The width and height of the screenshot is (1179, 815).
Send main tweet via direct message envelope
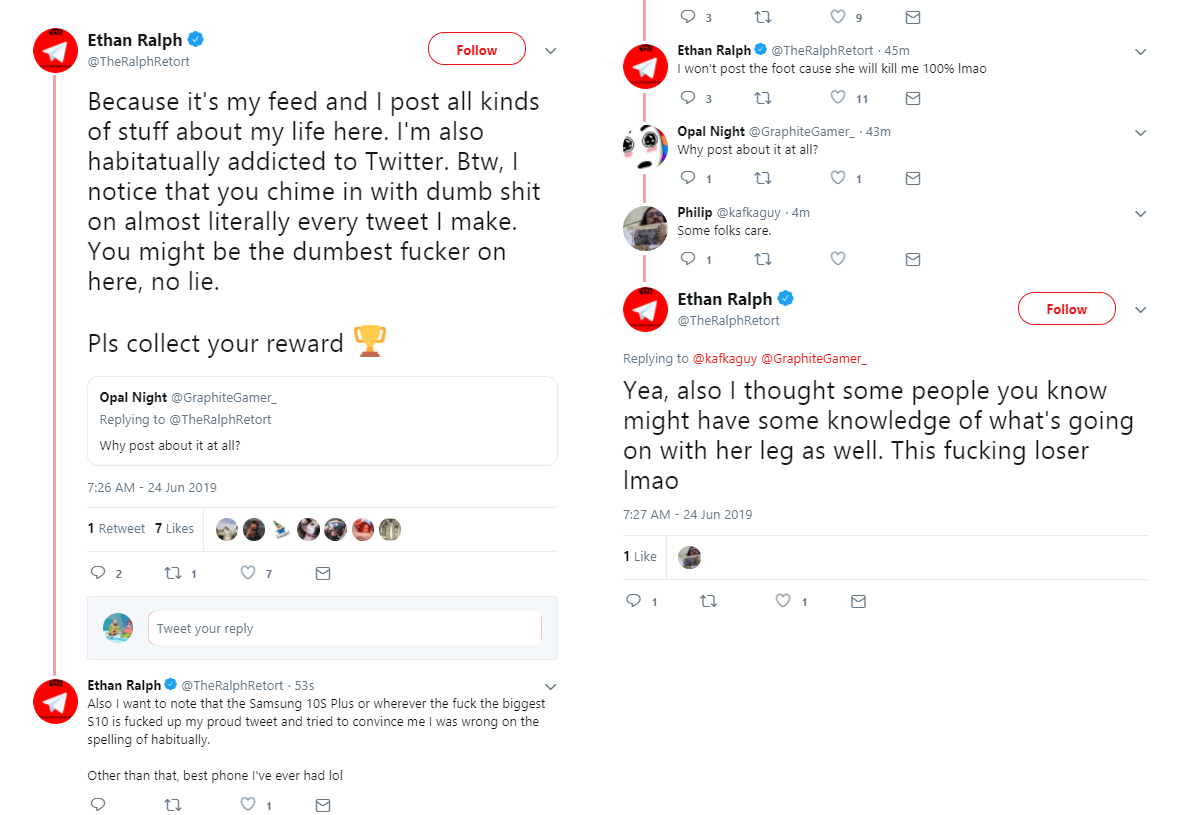click(323, 574)
